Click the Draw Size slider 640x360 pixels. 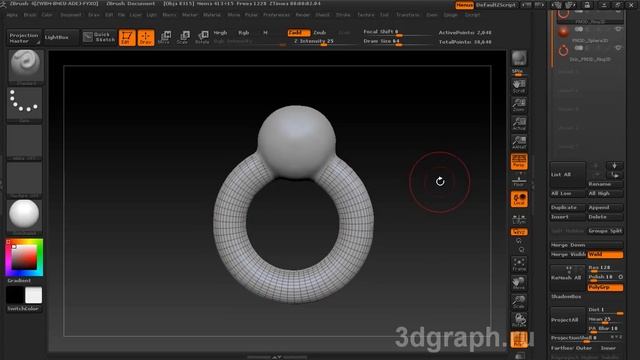397,42
